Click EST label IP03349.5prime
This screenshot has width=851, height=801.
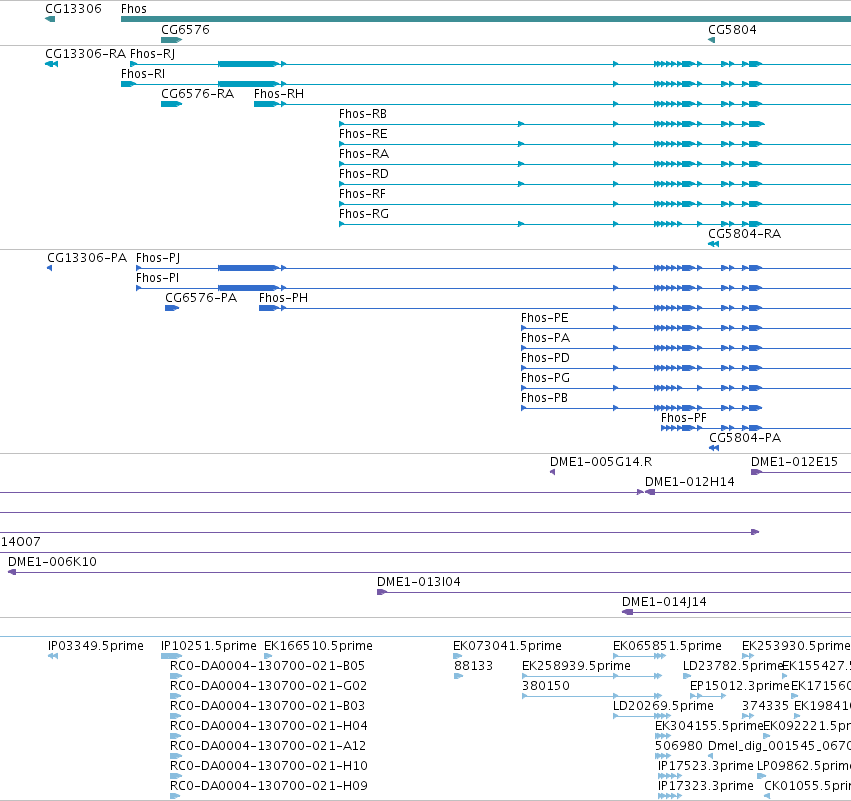(x=96, y=646)
